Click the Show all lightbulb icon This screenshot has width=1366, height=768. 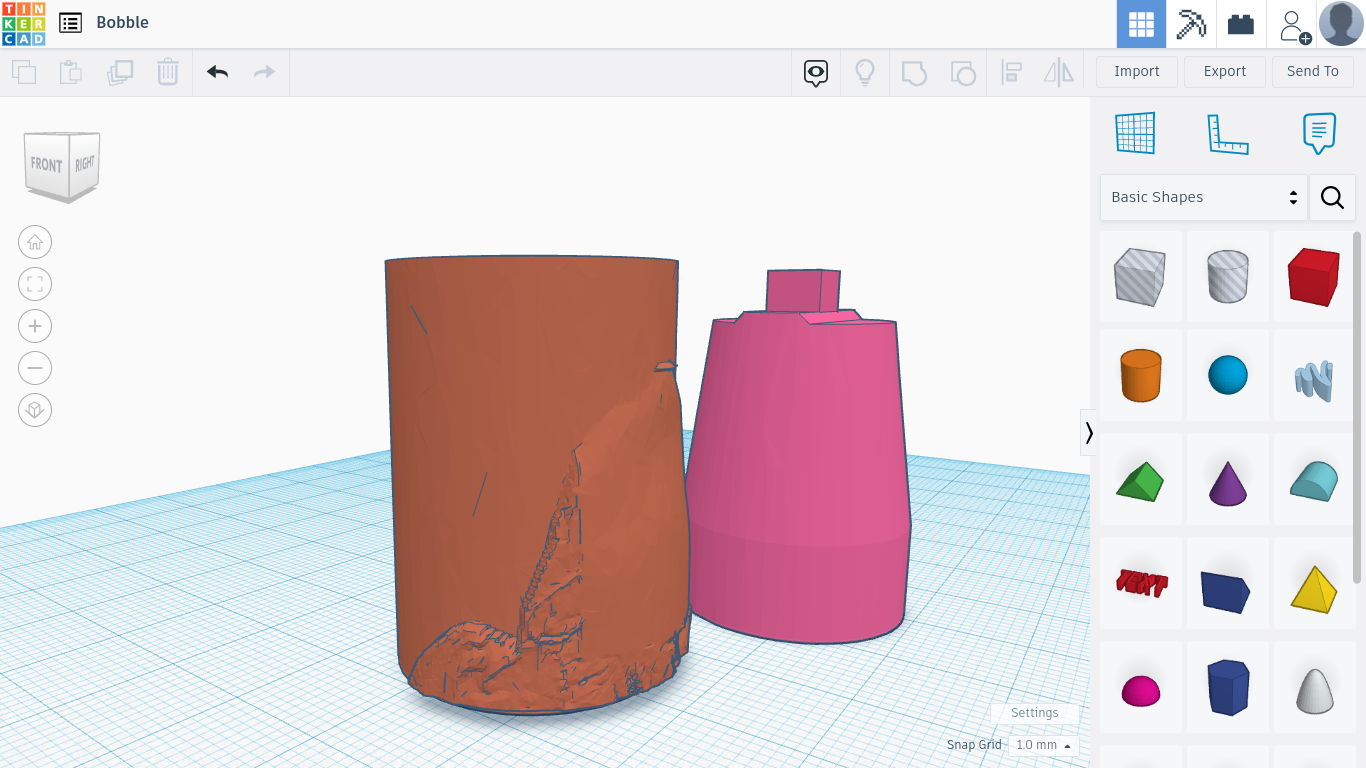point(865,72)
